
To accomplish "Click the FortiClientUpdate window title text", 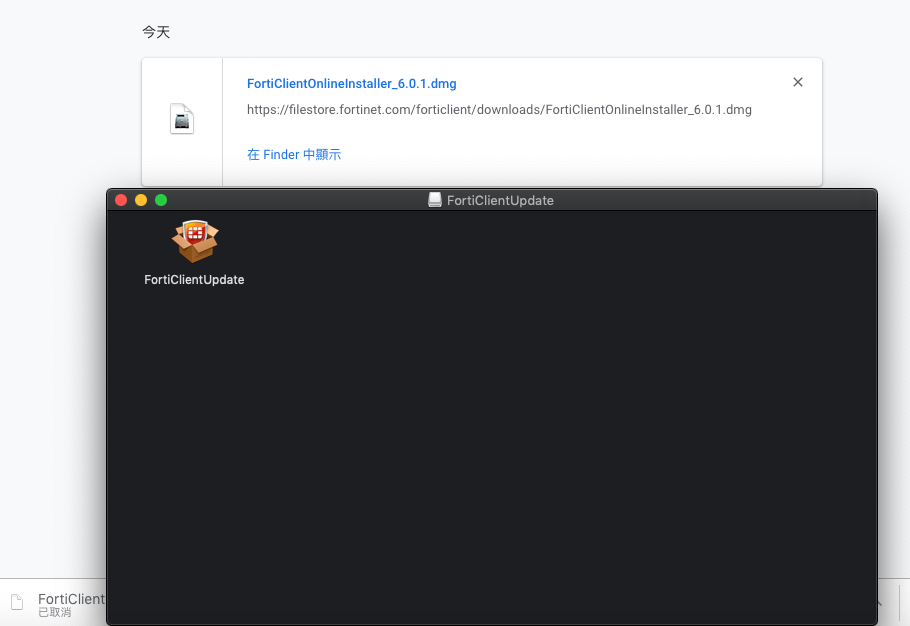I will tap(500, 201).
